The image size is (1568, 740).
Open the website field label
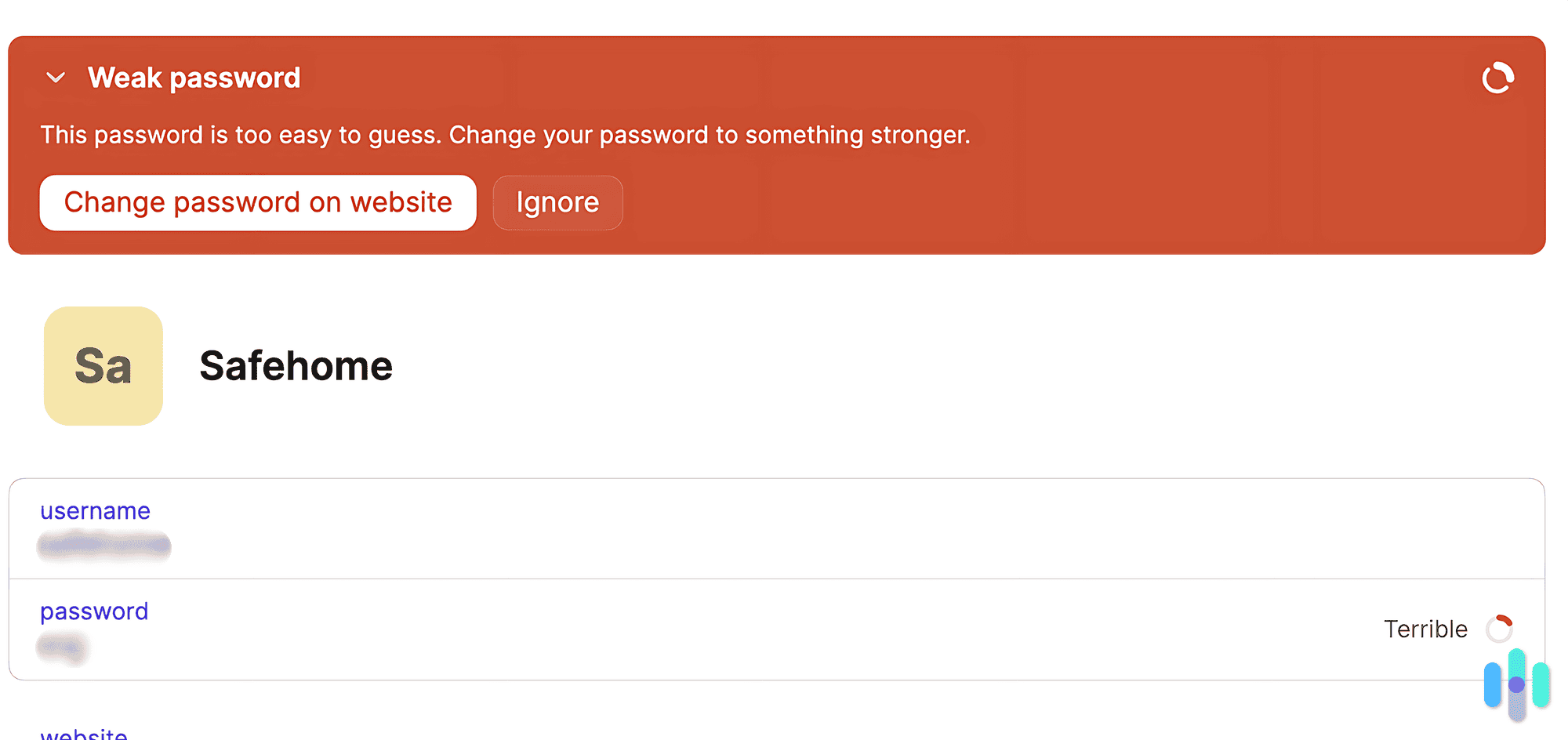pos(84,732)
